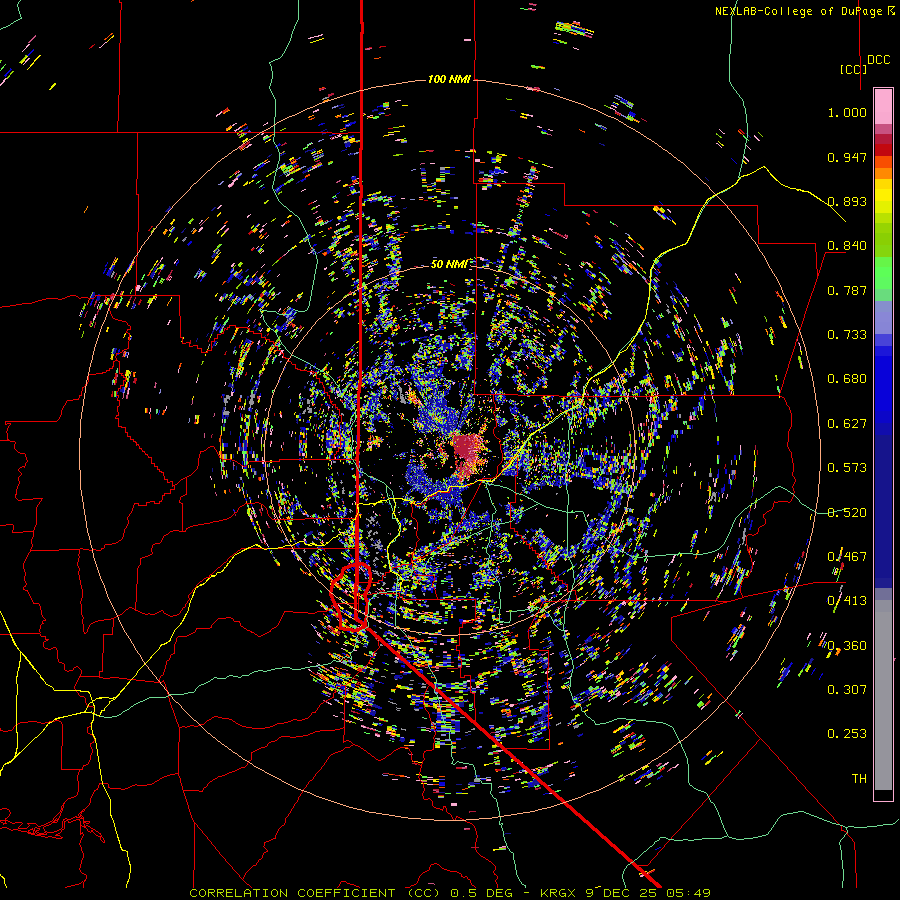This screenshot has height=900, width=900.
Task: Pick the bright green swatch on the color scale
Action: (x=883, y=274)
